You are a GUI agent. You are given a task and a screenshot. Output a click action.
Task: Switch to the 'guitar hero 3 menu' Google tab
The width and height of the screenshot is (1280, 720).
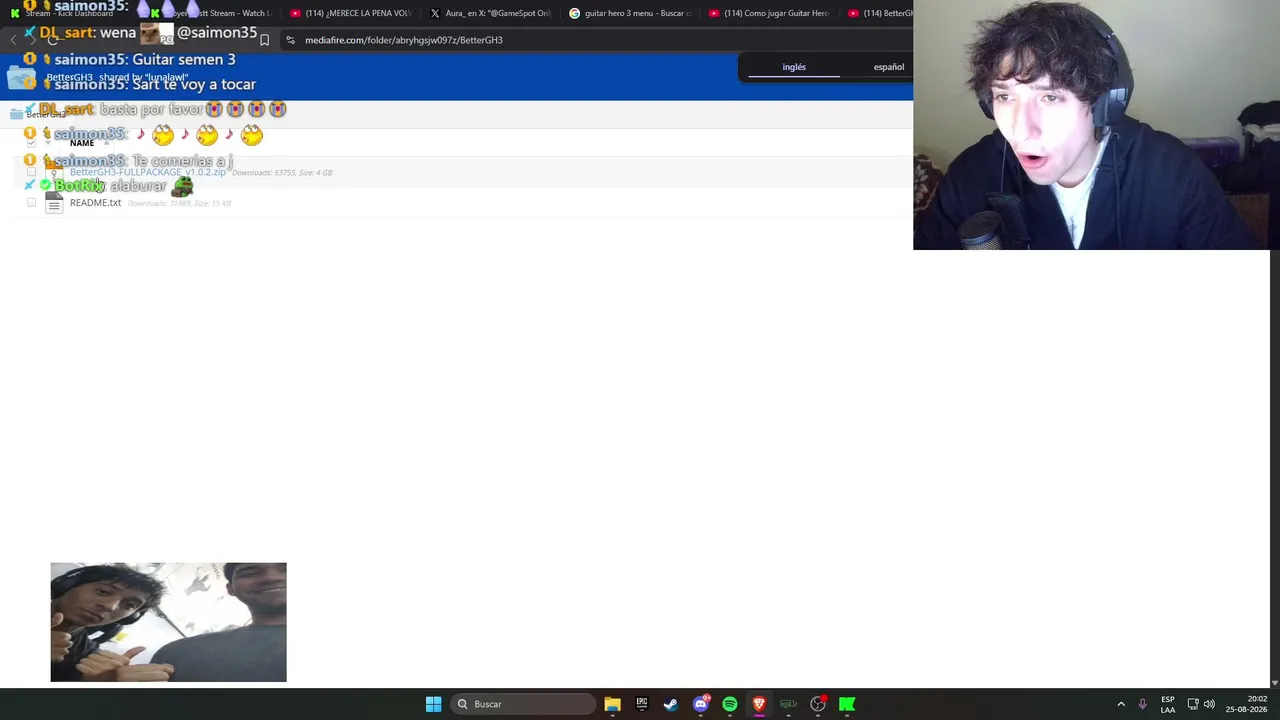coord(630,13)
